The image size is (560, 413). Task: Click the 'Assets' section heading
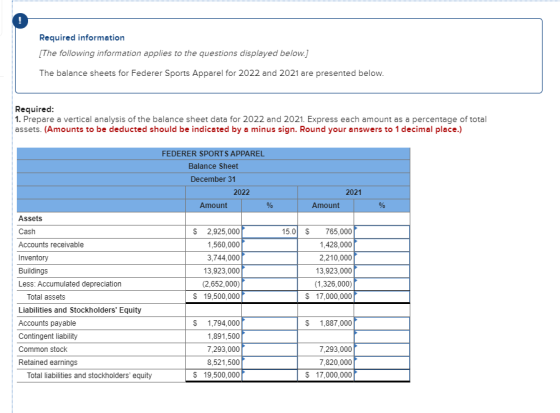pyautogui.click(x=30, y=218)
